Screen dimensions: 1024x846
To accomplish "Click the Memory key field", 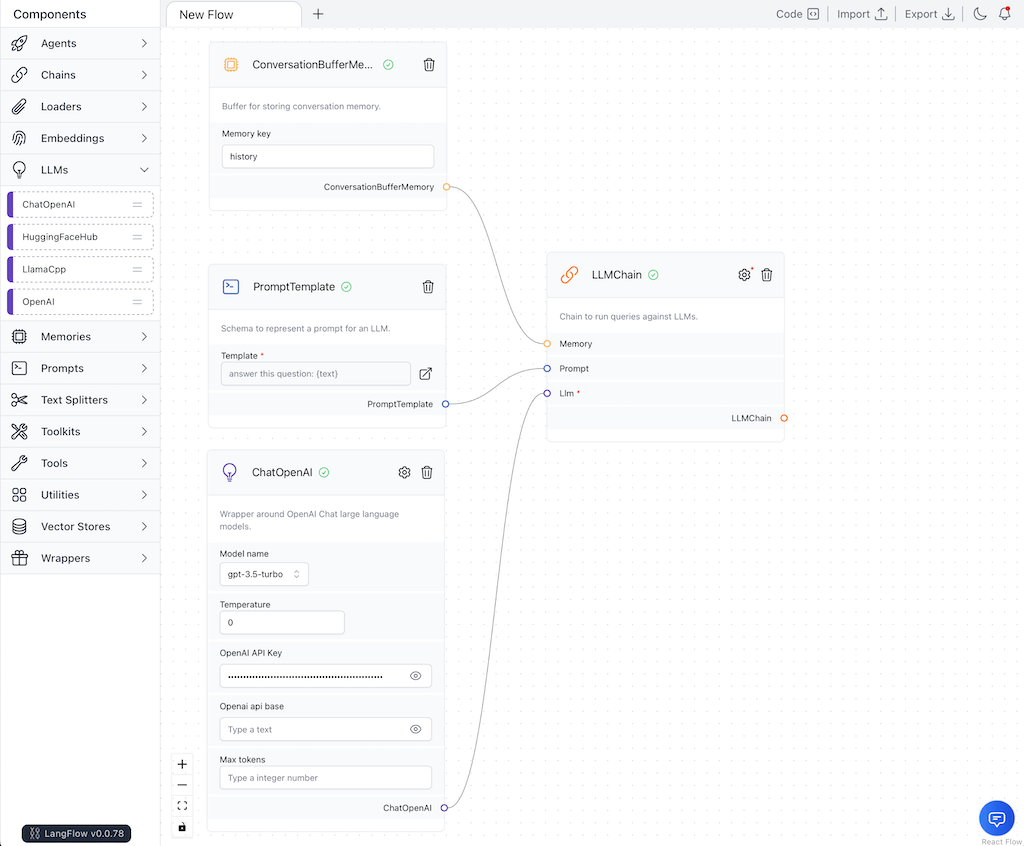I will coord(327,157).
